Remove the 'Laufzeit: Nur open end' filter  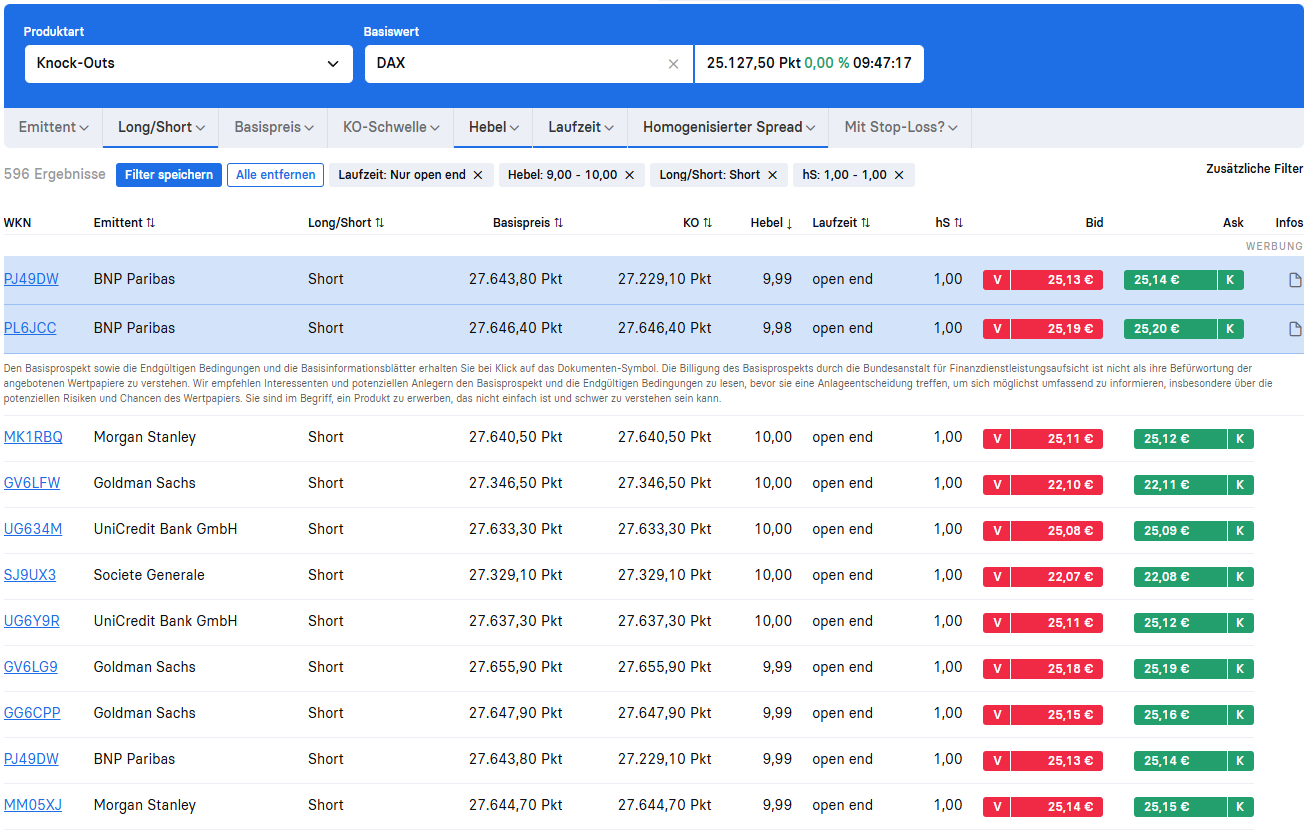coord(478,175)
